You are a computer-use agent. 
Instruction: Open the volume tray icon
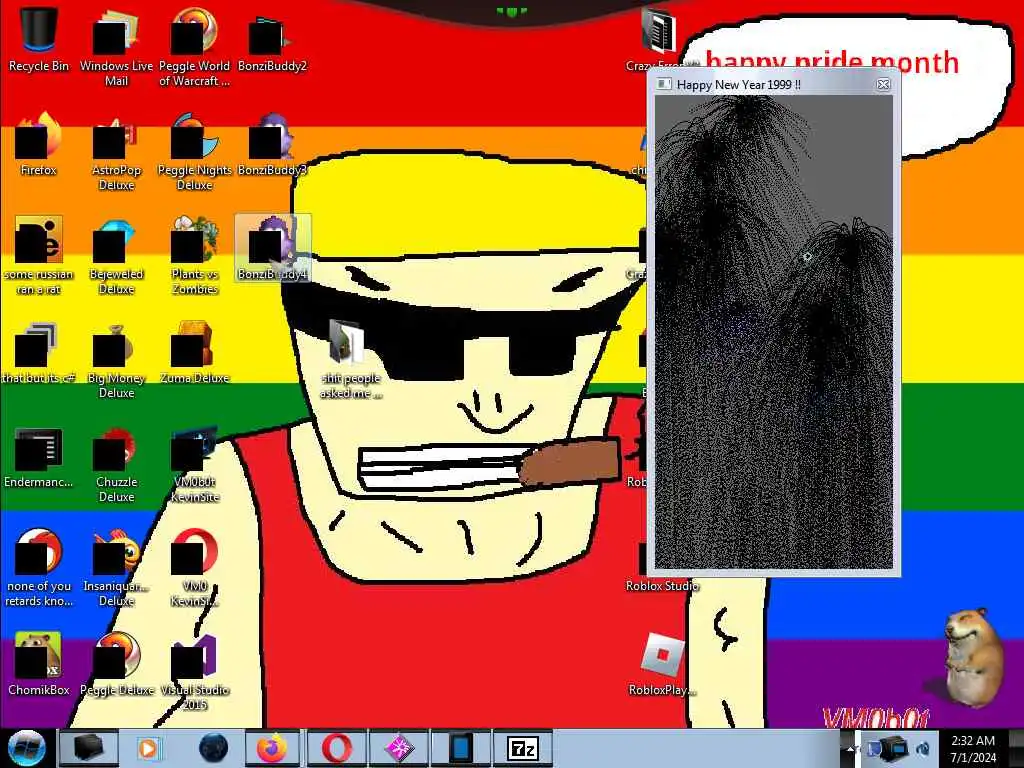[x=923, y=748]
